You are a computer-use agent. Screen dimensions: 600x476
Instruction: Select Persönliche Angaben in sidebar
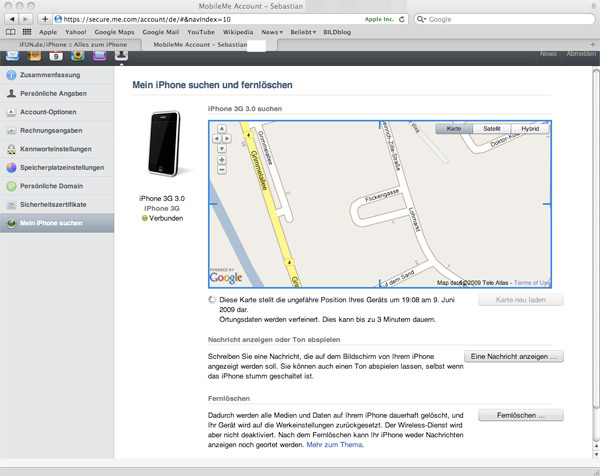point(57,93)
